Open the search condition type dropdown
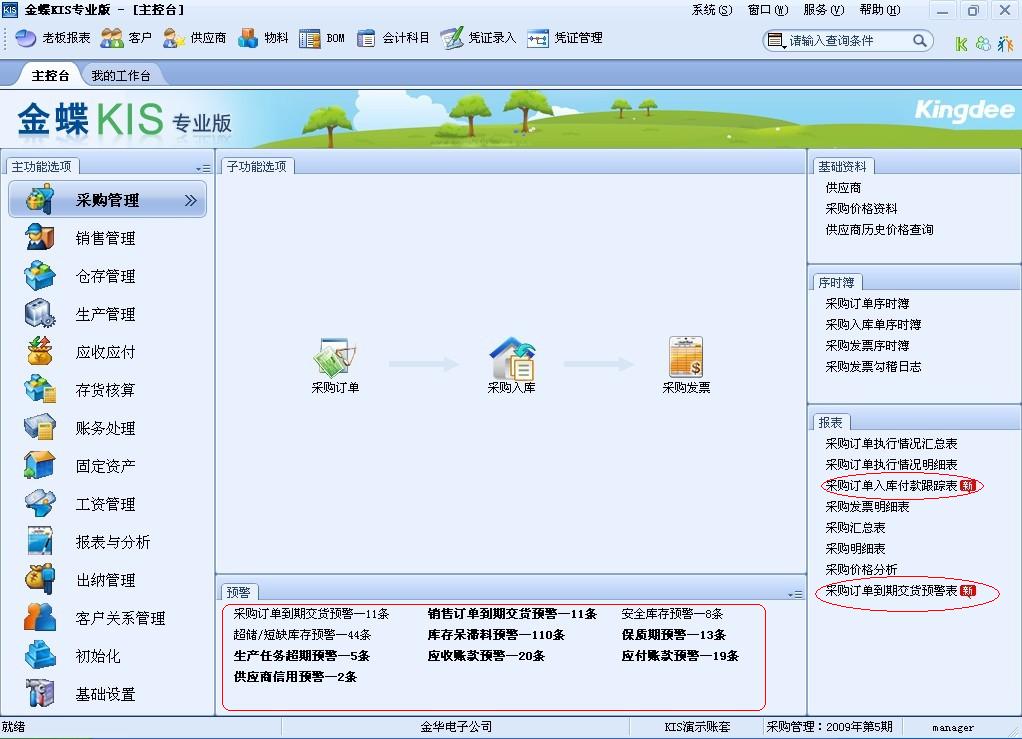This screenshot has width=1022, height=739. (x=776, y=41)
